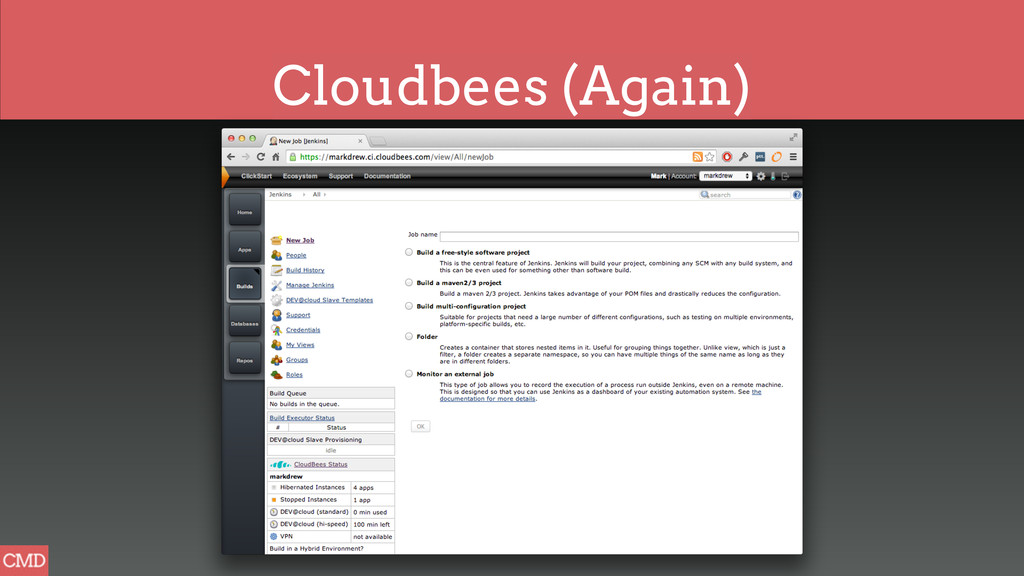This screenshot has height=576, width=1024.
Task: Click the orange swirl extension icon
Action: [776, 157]
